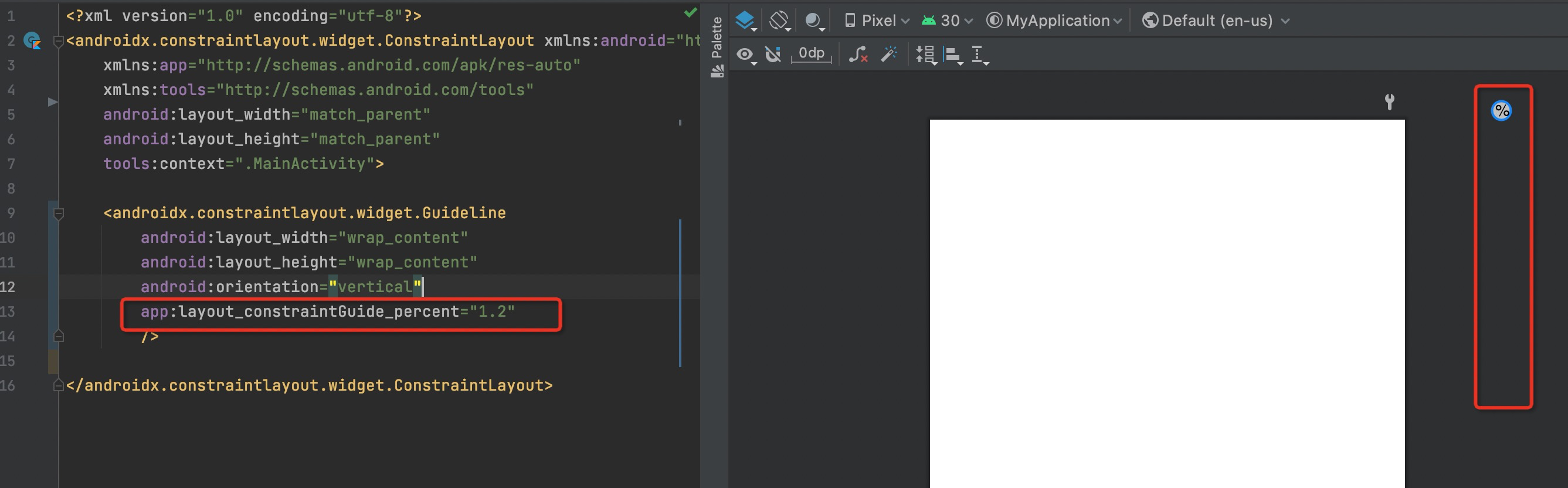The image size is (1568, 488).
Task: Open the orientation for preview rotate menu
Action: pos(780,21)
